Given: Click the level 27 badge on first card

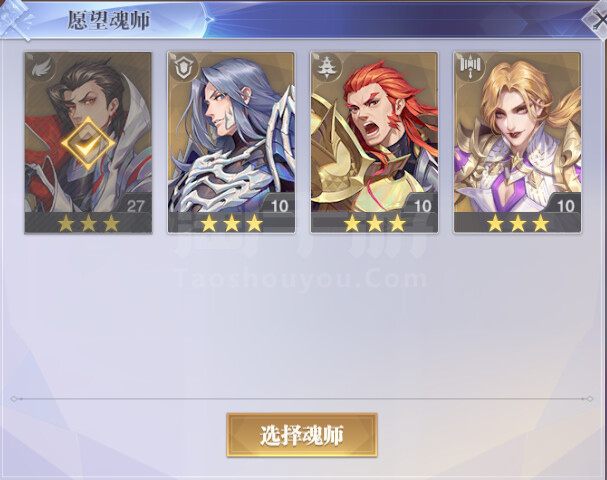Looking at the screenshot, I should point(136,204).
